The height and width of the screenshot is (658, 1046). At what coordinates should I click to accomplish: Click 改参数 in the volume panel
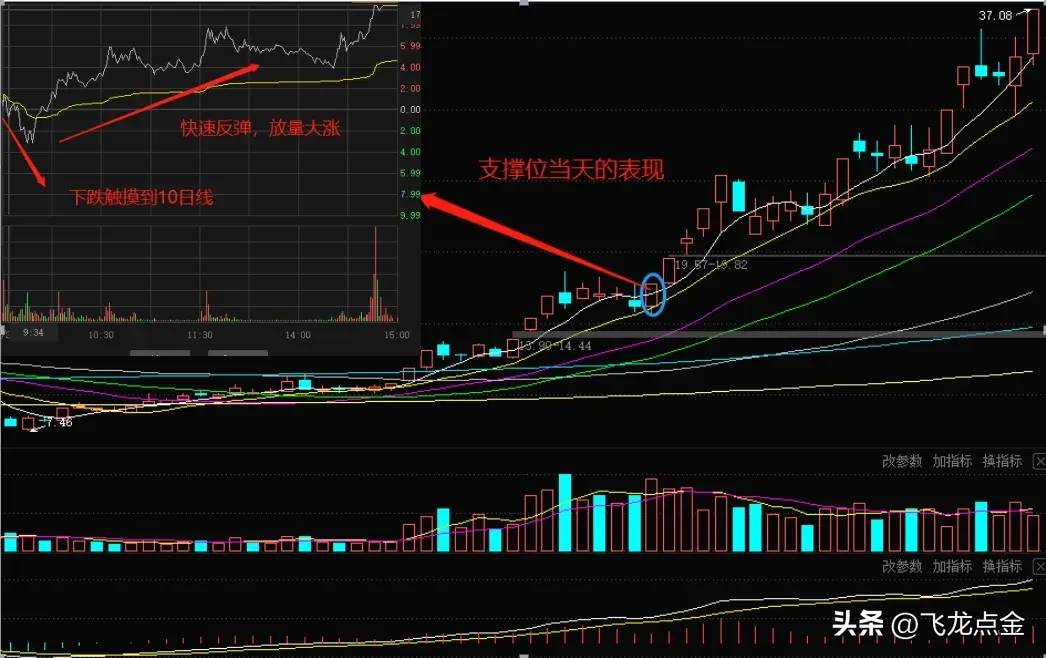coord(901,461)
